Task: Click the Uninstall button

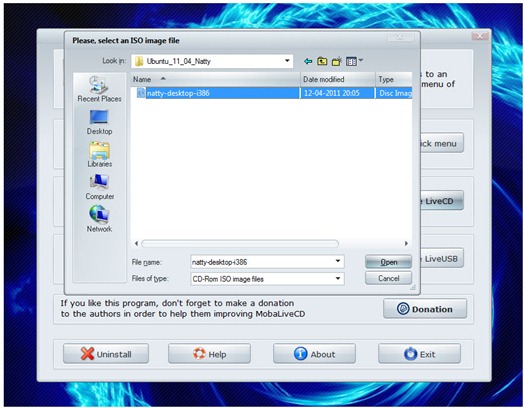Action: click(x=106, y=354)
